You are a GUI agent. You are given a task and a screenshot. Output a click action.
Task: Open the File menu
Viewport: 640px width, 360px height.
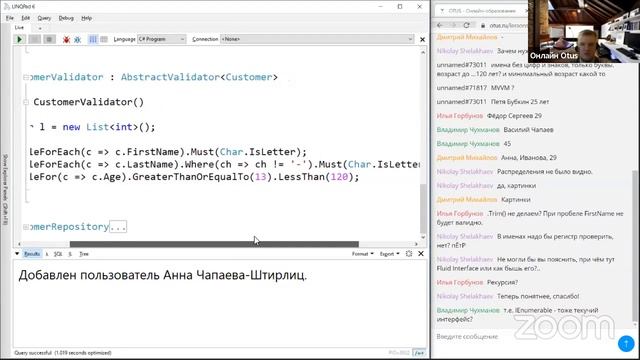click(x=10, y=18)
